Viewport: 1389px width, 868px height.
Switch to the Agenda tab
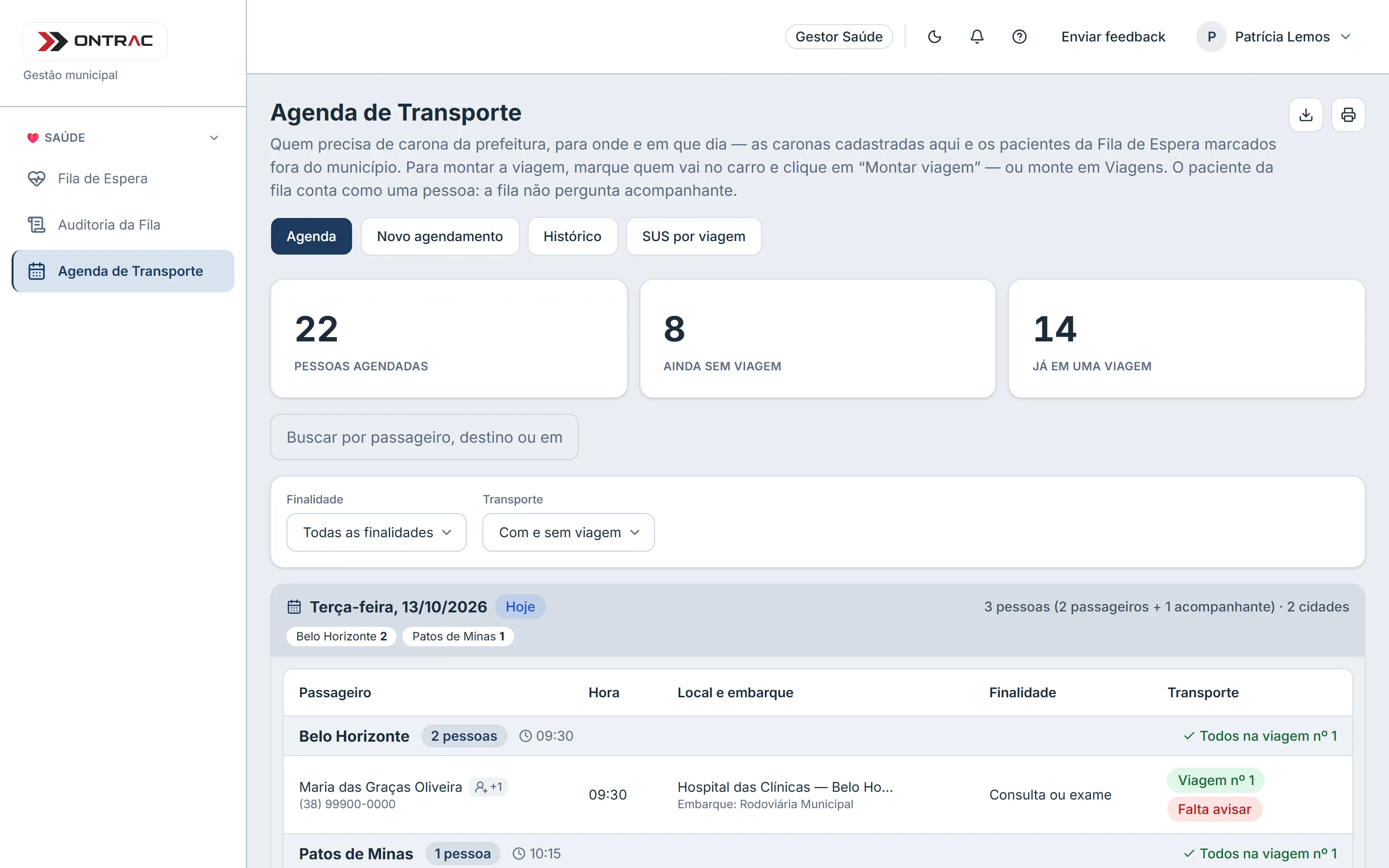coord(311,236)
